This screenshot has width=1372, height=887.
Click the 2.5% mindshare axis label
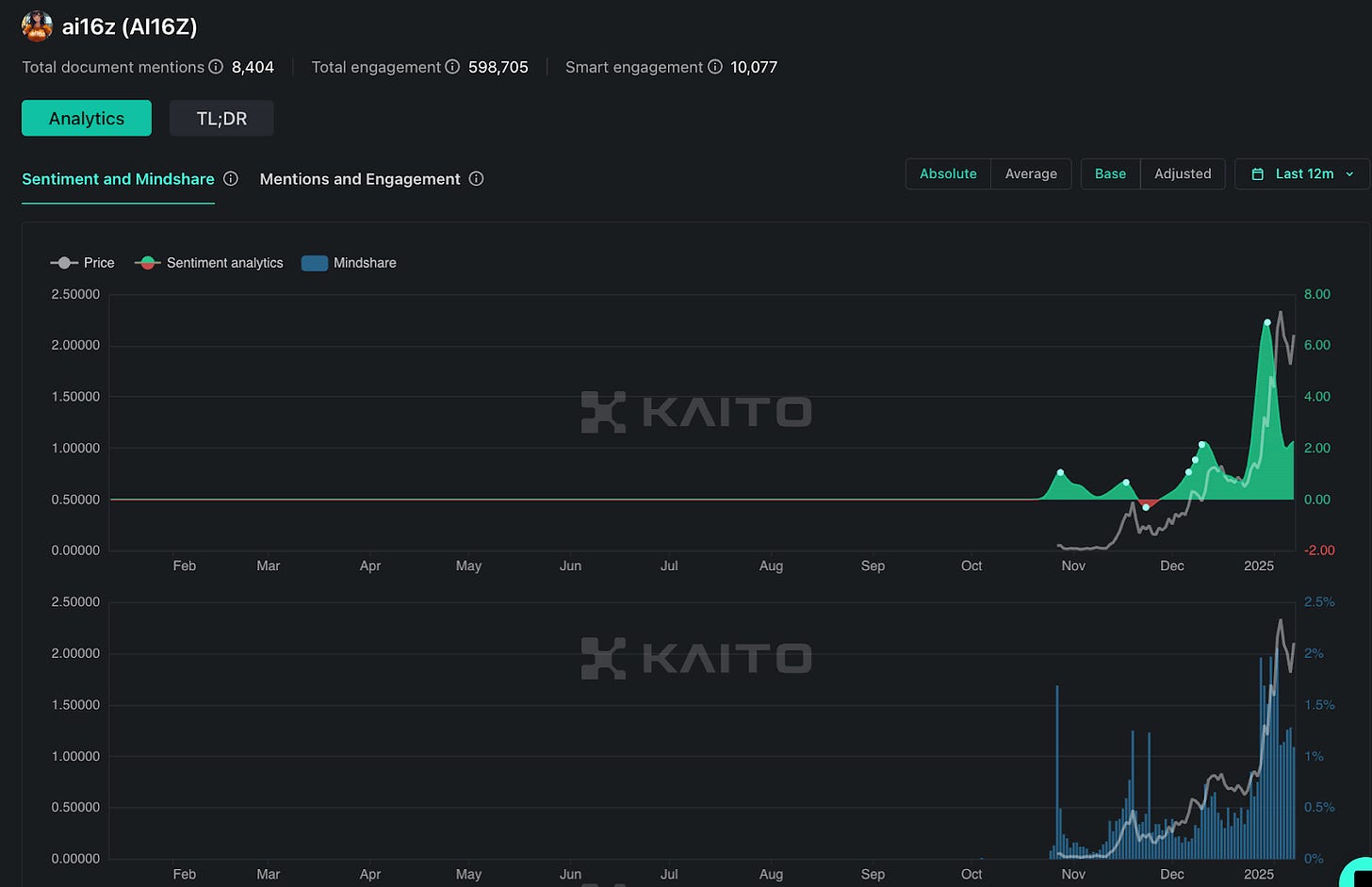click(1319, 601)
